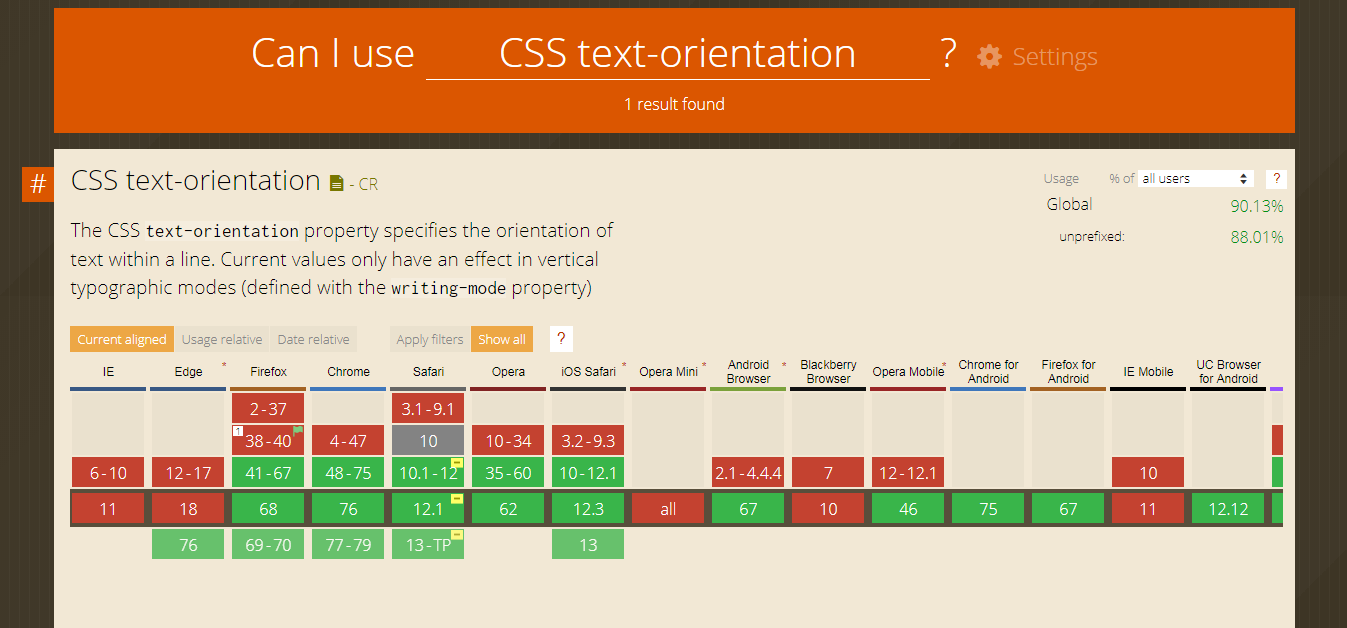Screen dimensions: 1347x628
Task: Select the Blackberry Browser 7 cell
Action: (828, 473)
